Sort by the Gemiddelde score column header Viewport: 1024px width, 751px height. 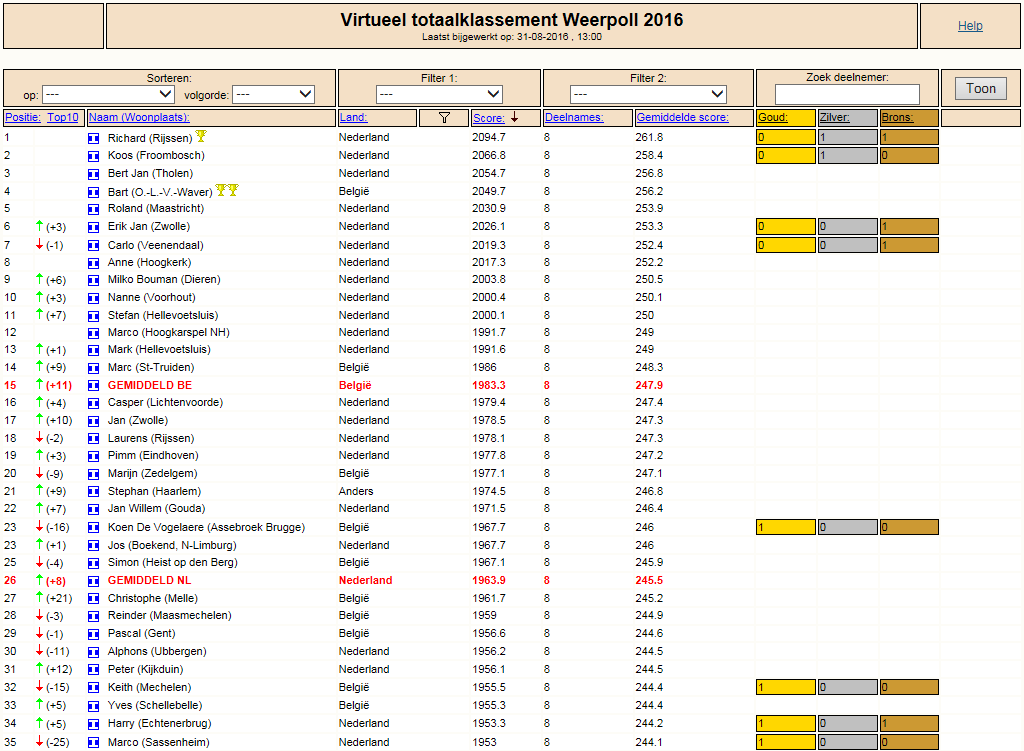[x=682, y=118]
